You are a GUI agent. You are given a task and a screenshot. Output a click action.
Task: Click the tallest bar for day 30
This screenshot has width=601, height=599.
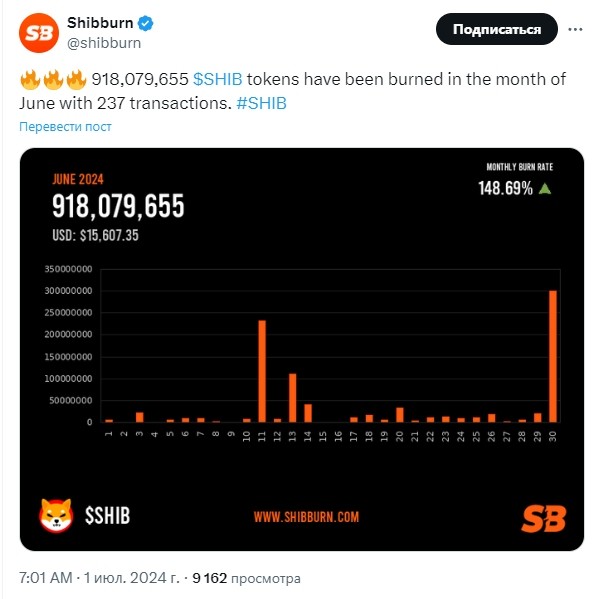[x=552, y=355]
